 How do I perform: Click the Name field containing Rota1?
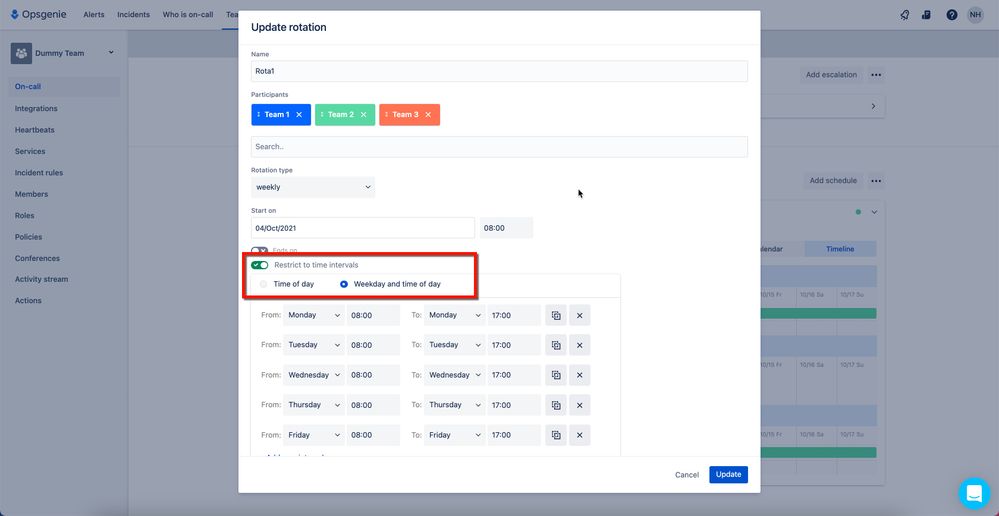(x=499, y=71)
